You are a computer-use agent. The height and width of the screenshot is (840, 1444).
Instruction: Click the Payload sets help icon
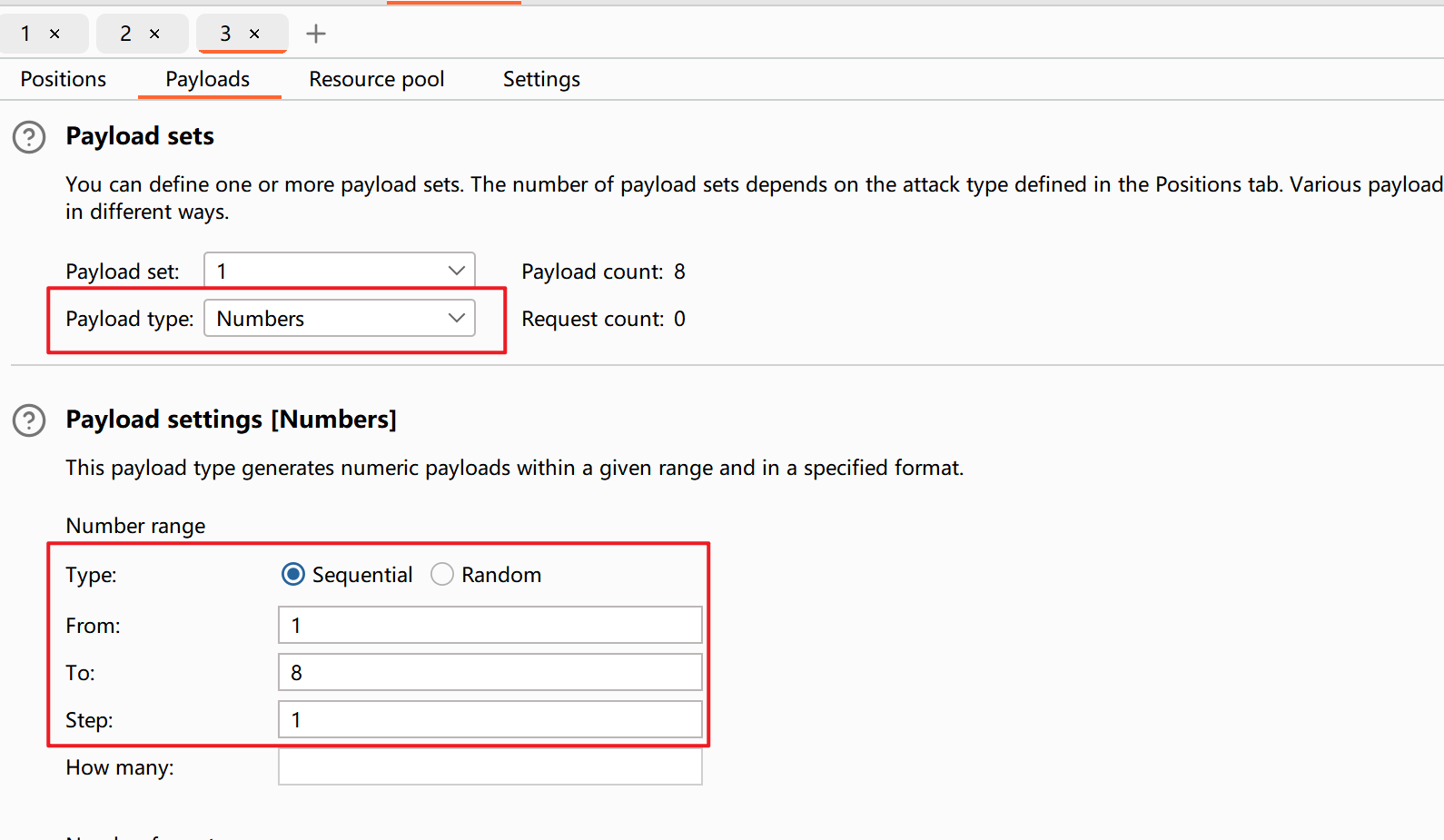pyautogui.click(x=29, y=137)
